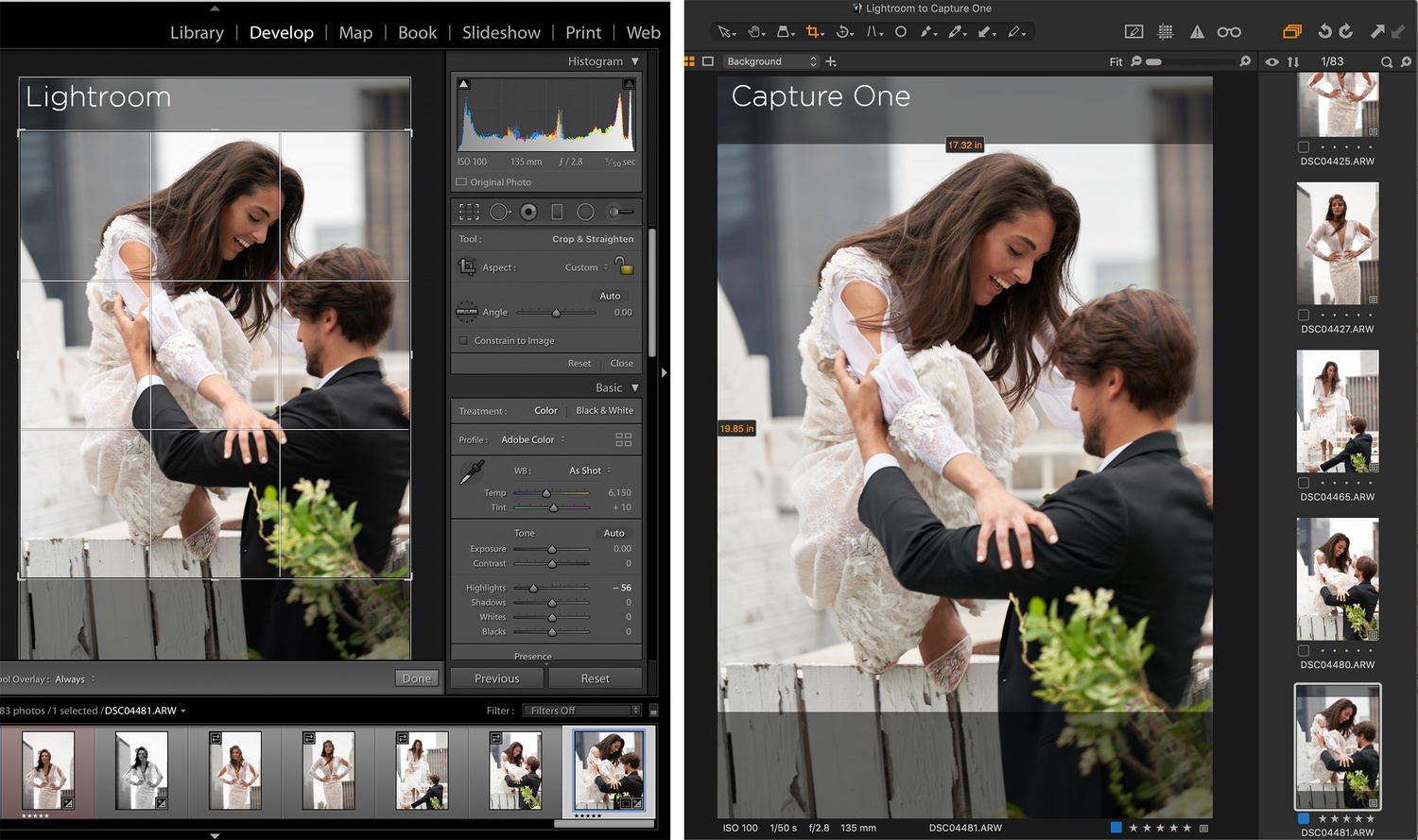Click the Edit Selected Variants orange icon
The height and width of the screenshot is (840, 1418).
tap(1291, 32)
